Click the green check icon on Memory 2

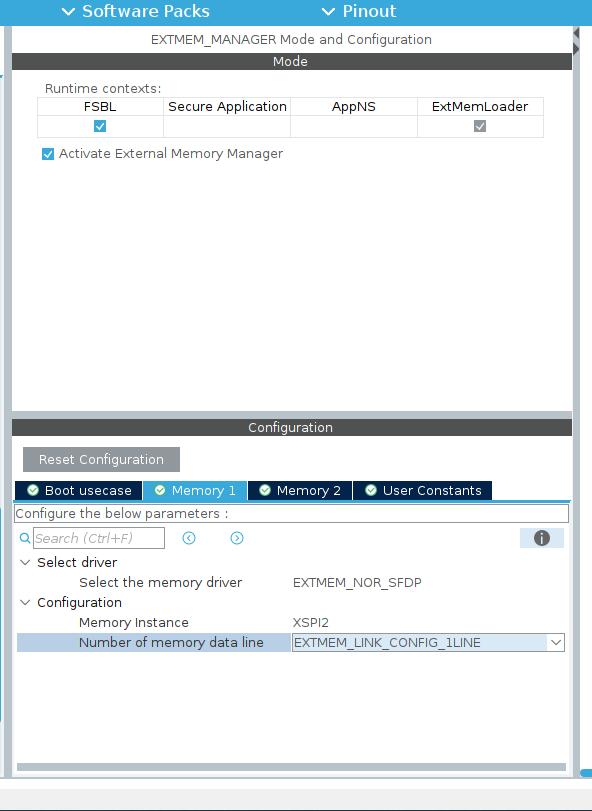coord(265,490)
